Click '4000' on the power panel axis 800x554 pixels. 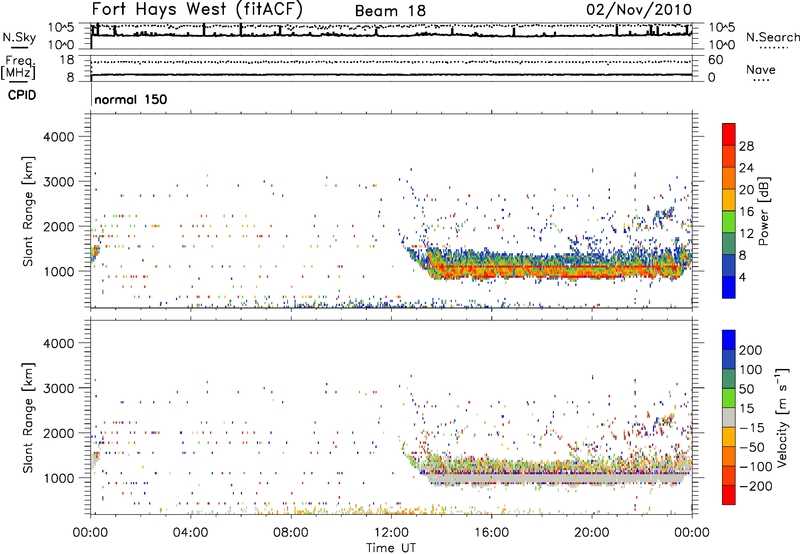pyautogui.click(x=59, y=137)
